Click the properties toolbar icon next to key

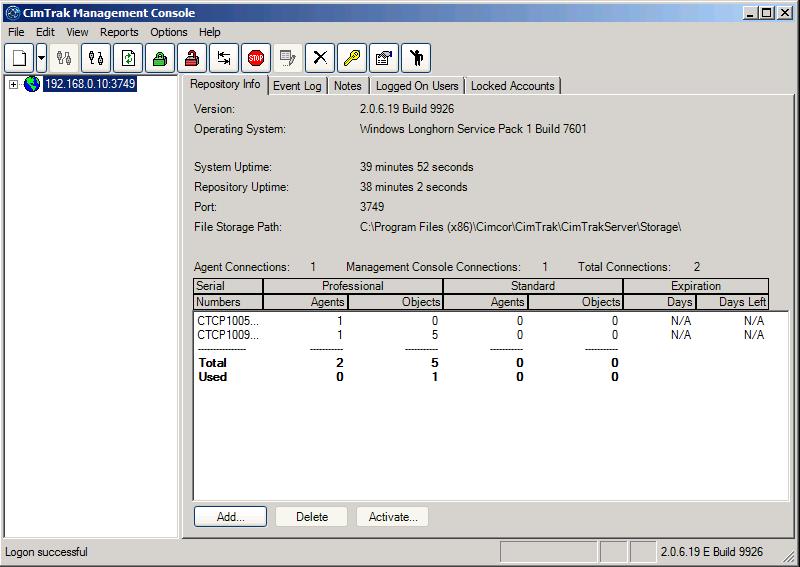383,58
